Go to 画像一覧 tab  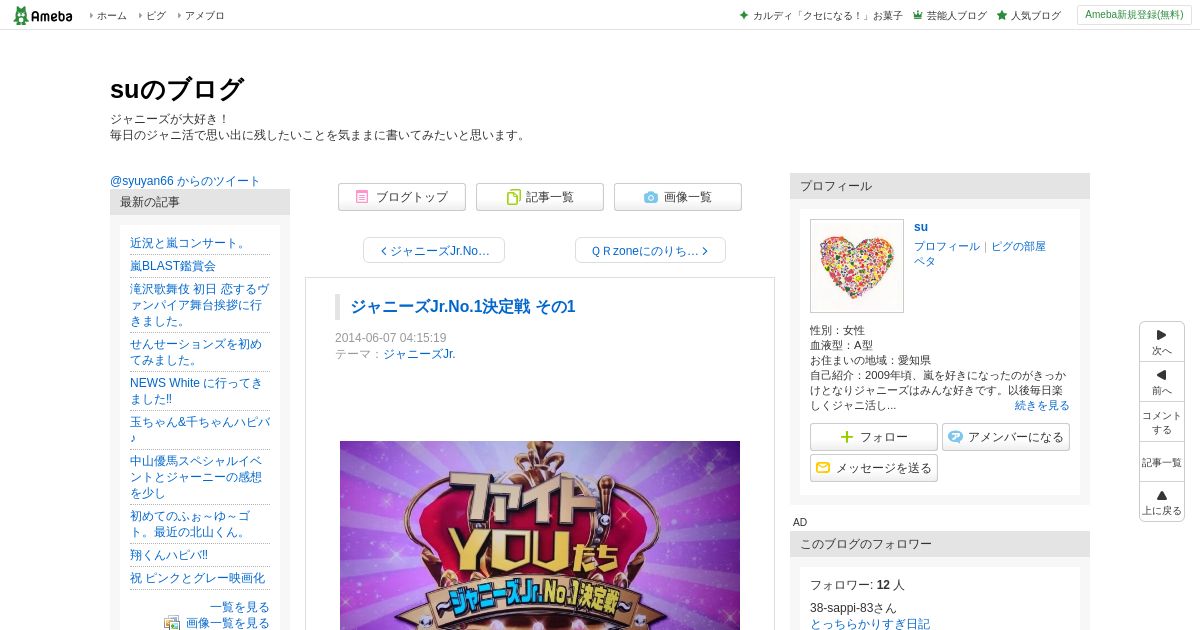click(678, 197)
